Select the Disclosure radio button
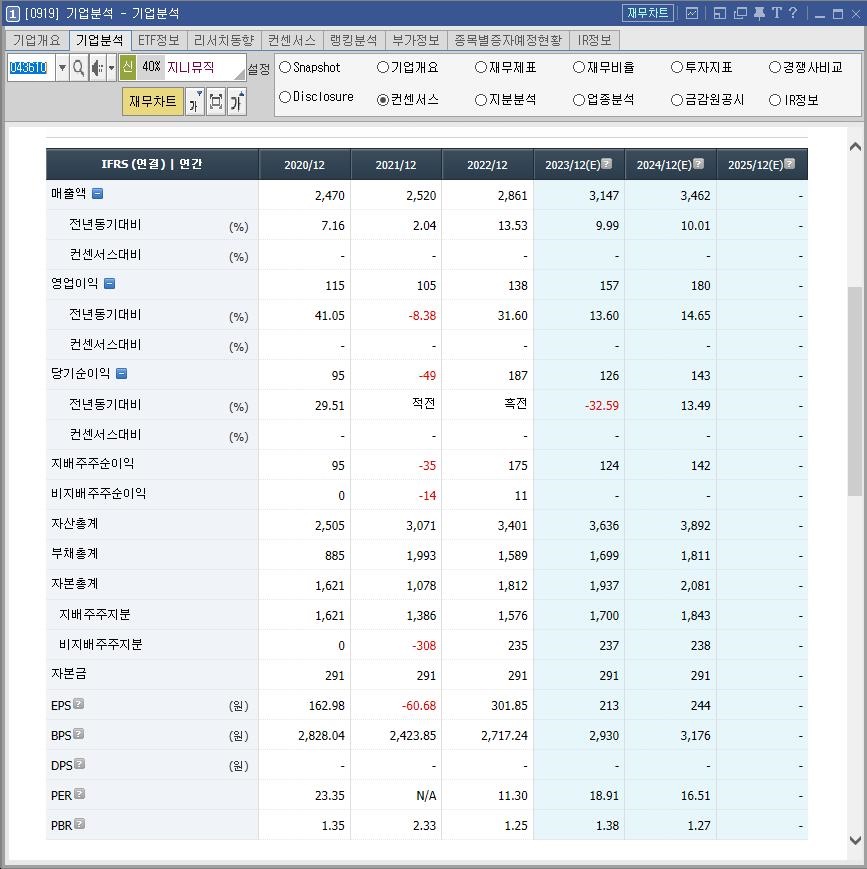This screenshot has width=867, height=869. pyautogui.click(x=285, y=97)
